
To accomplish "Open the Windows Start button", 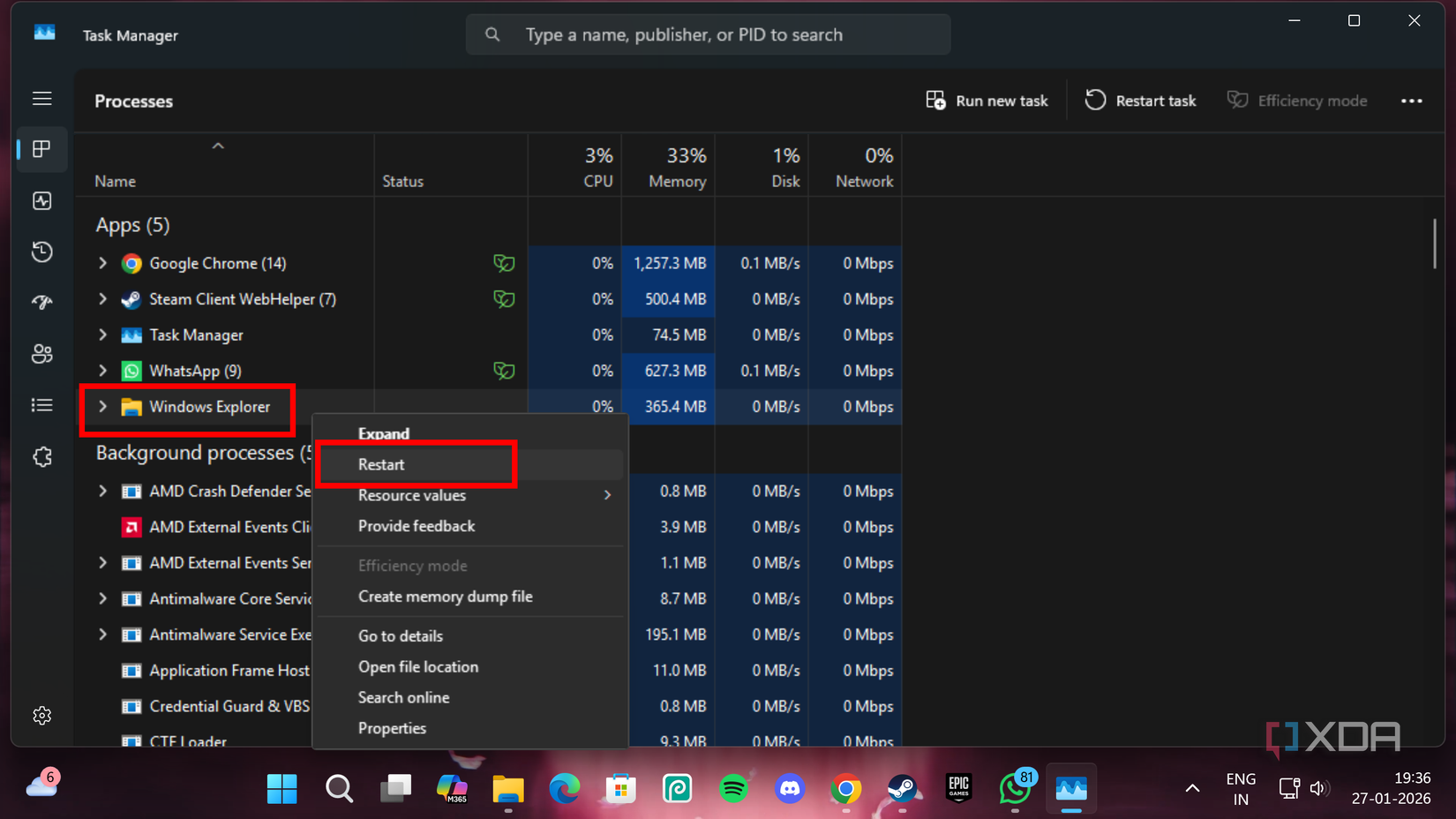I will [x=282, y=788].
